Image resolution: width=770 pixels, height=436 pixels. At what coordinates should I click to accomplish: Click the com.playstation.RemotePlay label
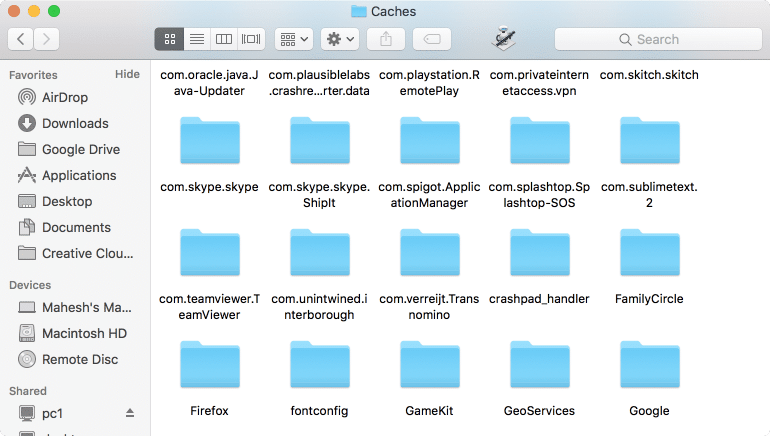pos(429,82)
